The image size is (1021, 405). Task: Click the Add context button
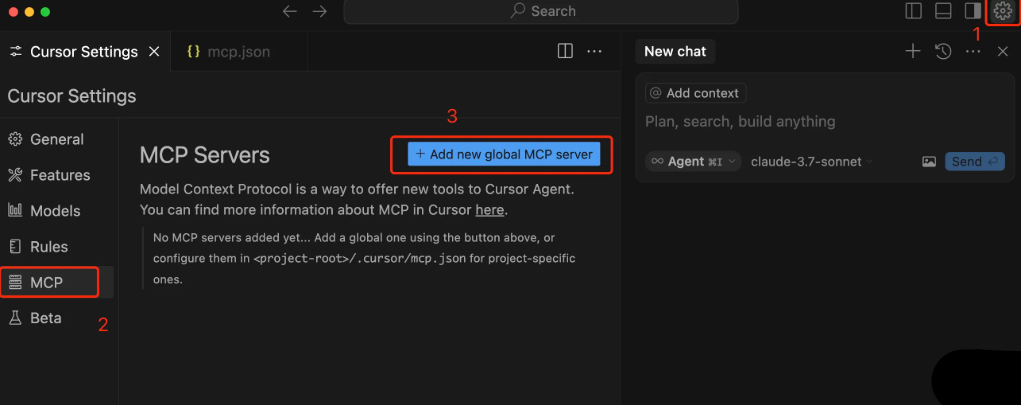tap(695, 93)
